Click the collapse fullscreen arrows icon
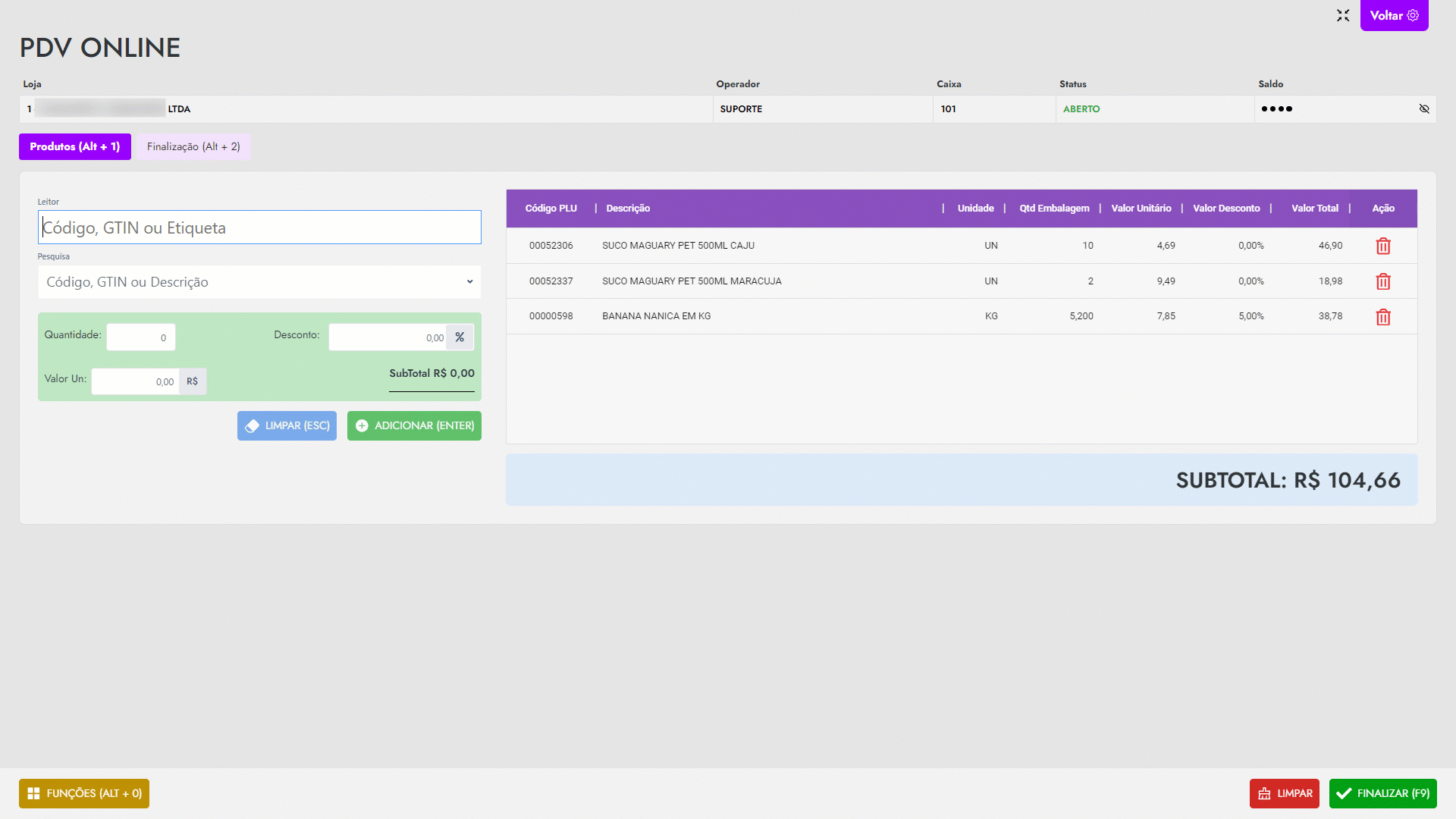1456x819 pixels. [x=1343, y=15]
